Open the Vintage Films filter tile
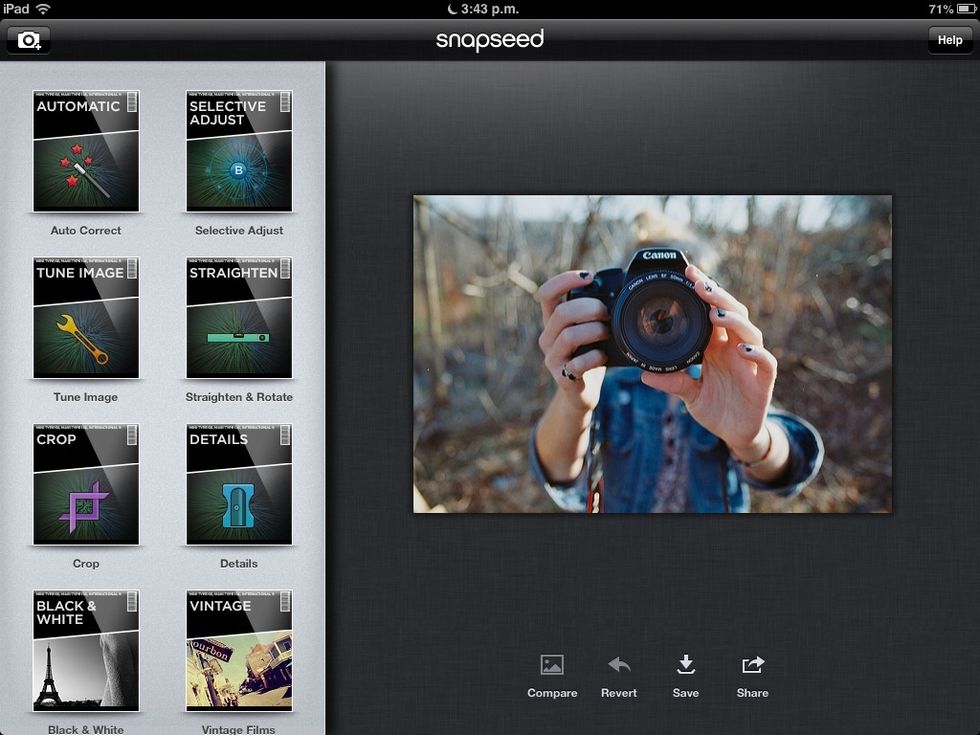Screen dimensions: 980x735 [x=239, y=651]
